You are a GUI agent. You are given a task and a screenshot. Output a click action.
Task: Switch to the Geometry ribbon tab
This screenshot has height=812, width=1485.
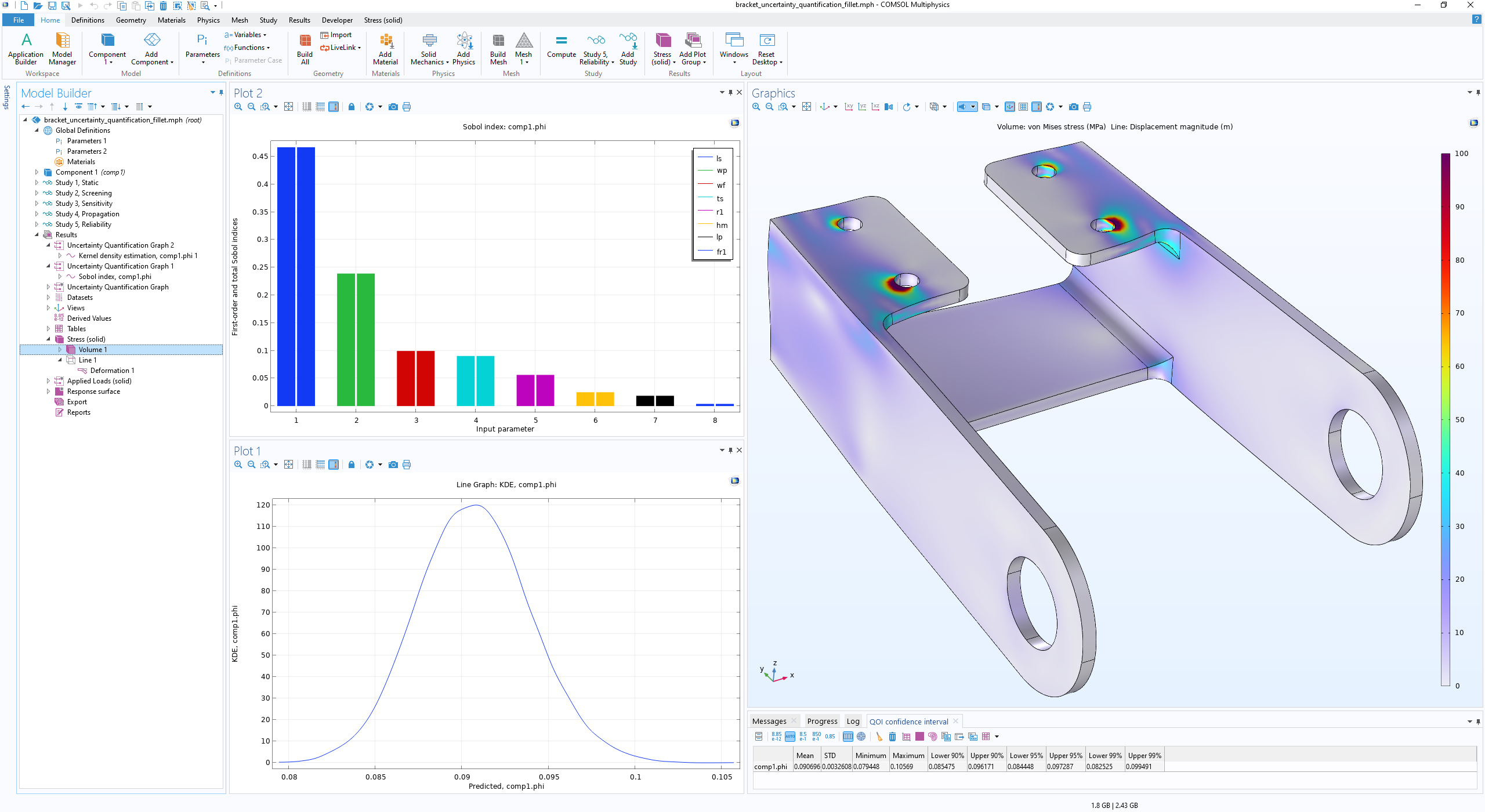[x=131, y=20]
